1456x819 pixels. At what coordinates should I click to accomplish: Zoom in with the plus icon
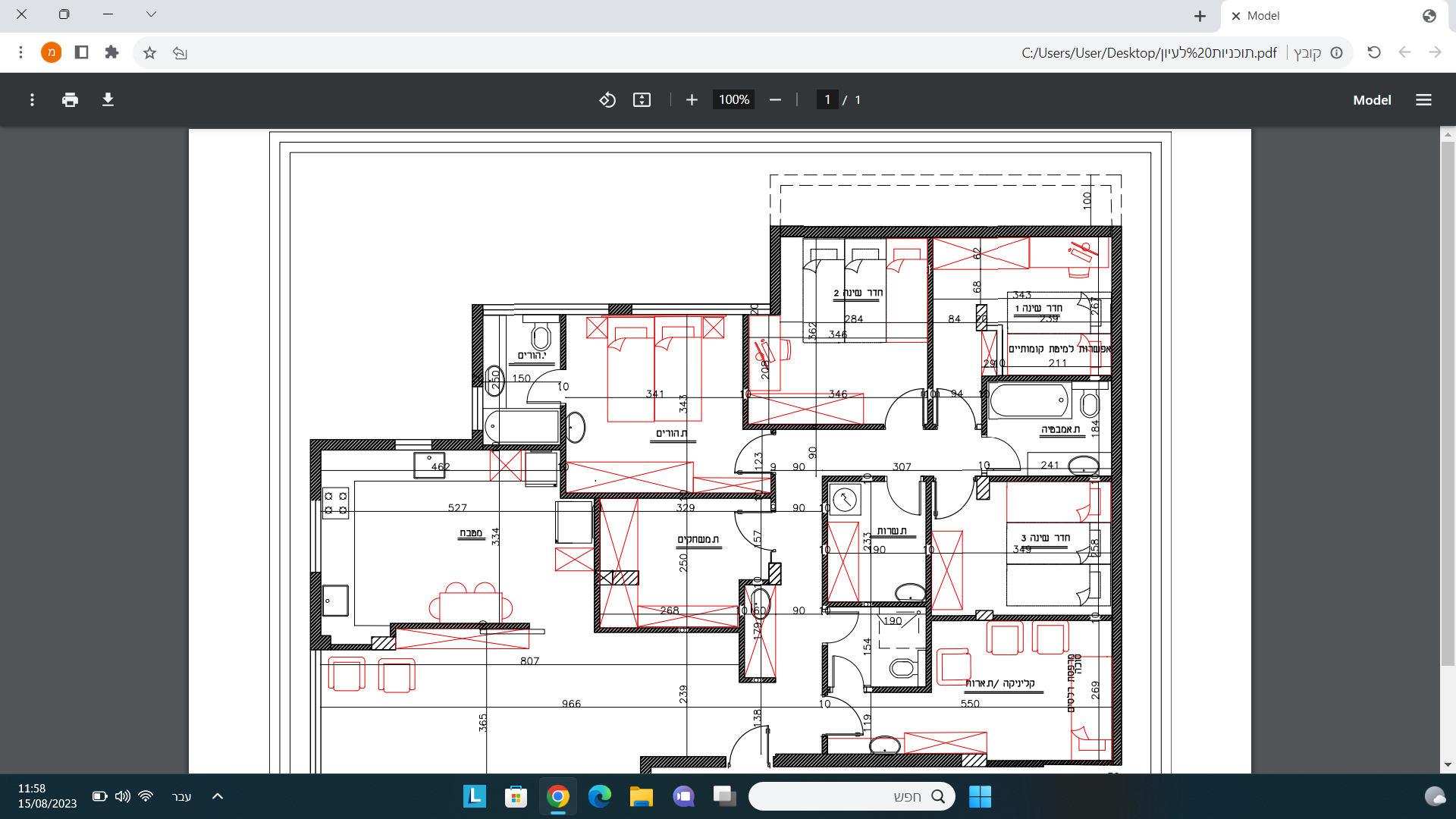coord(692,100)
